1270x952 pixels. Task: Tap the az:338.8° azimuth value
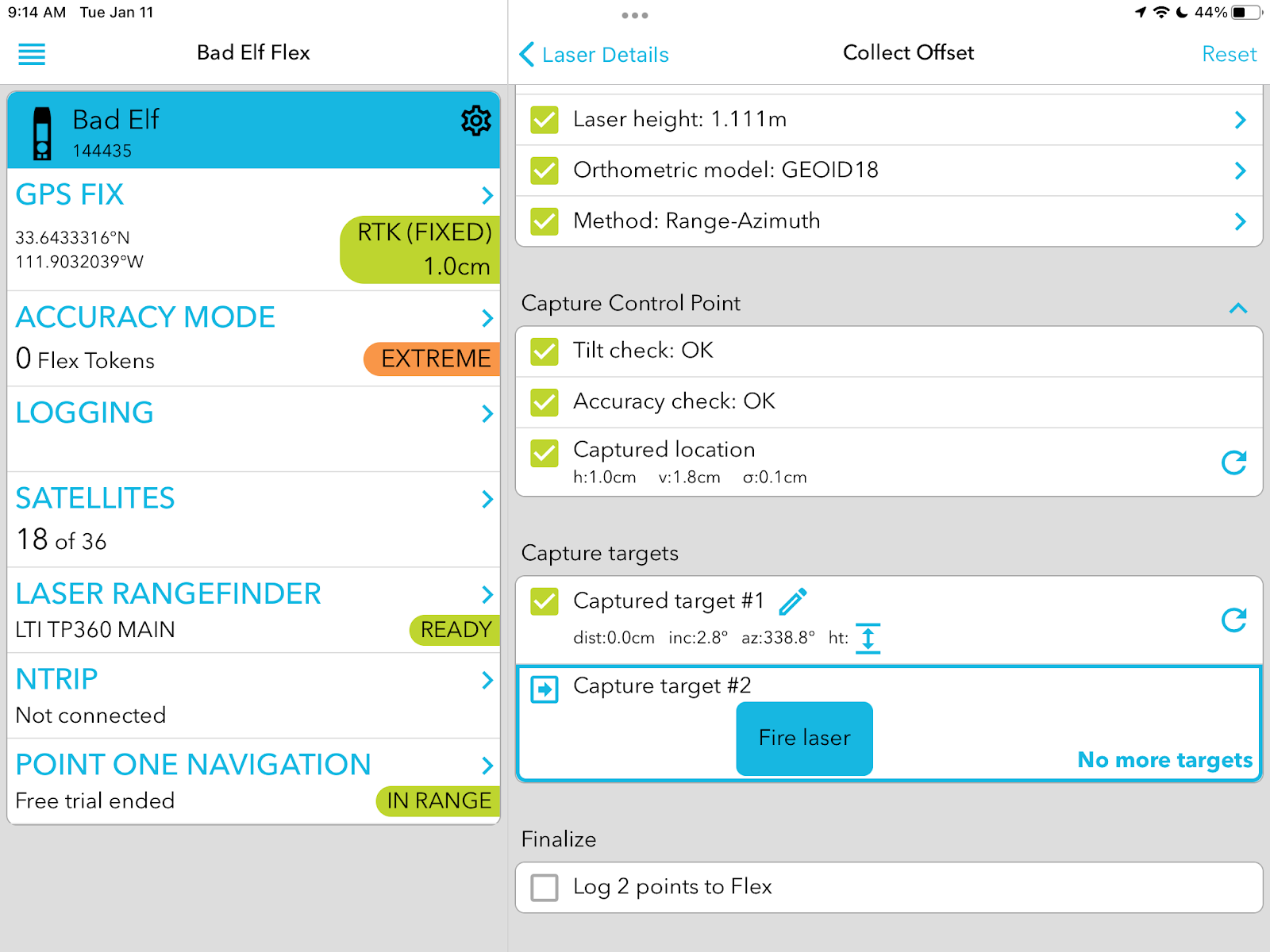[x=778, y=638]
